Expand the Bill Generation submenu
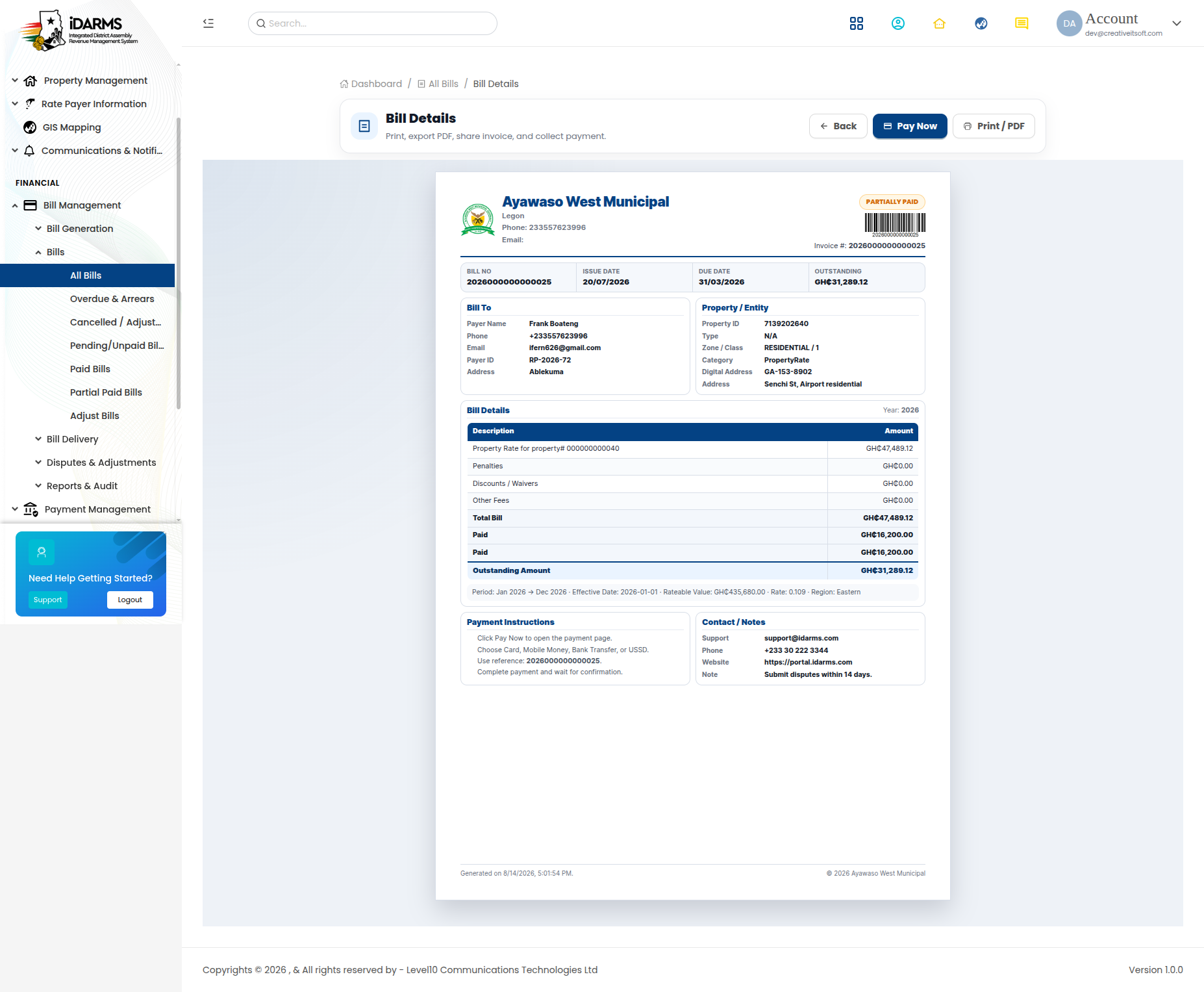This screenshot has height=992, width=1204. (x=38, y=229)
